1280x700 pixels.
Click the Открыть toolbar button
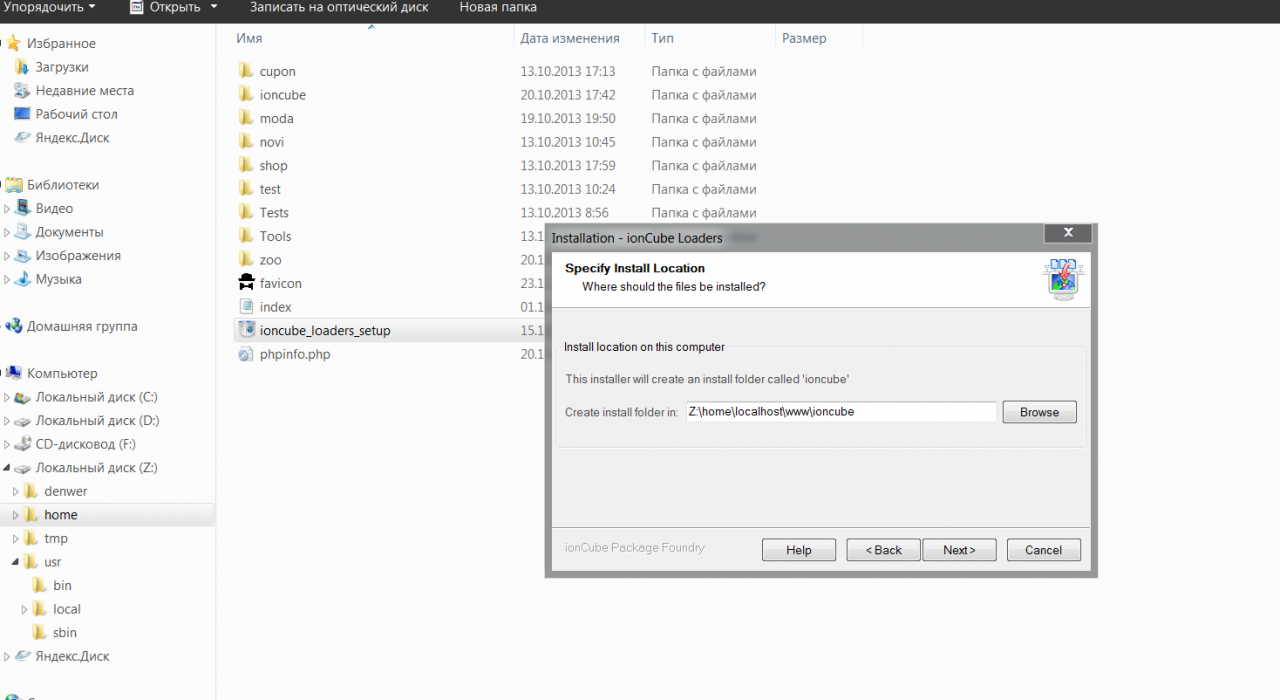[166, 7]
